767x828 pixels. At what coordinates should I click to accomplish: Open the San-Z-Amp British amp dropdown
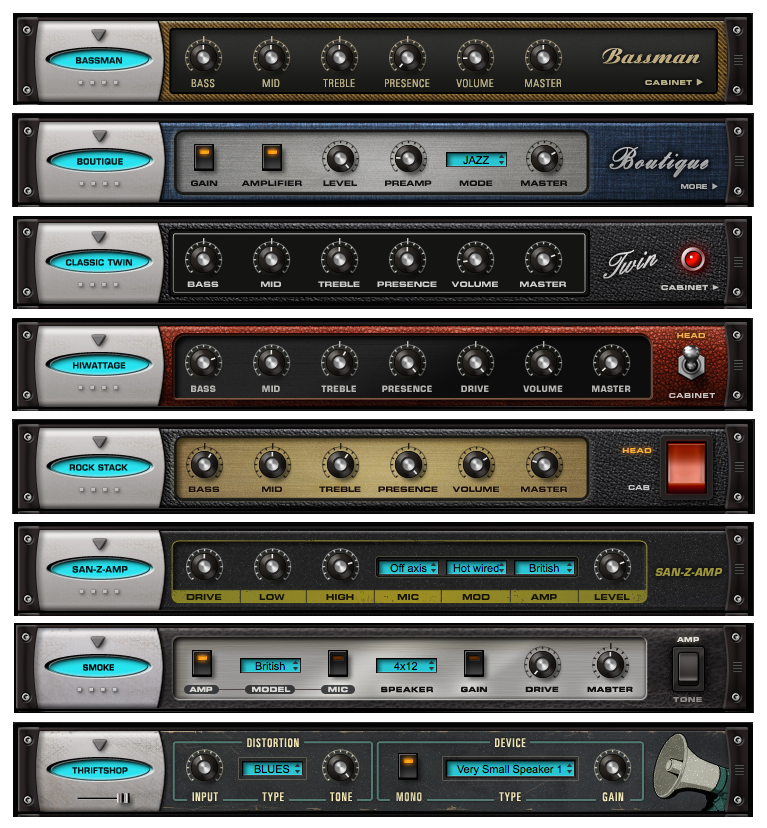pos(544,568)
